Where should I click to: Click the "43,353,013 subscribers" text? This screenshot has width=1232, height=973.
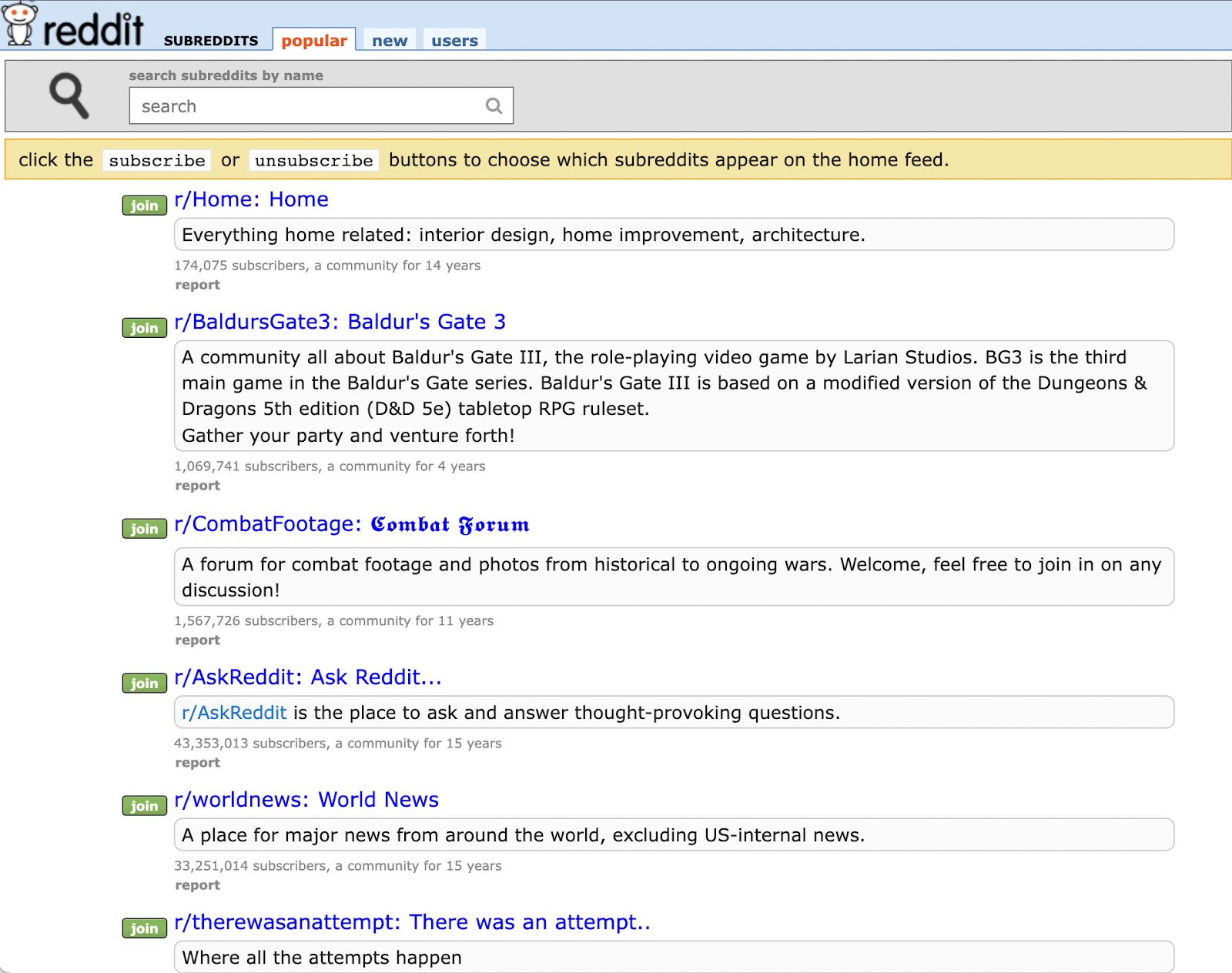(x=250, y=744)
